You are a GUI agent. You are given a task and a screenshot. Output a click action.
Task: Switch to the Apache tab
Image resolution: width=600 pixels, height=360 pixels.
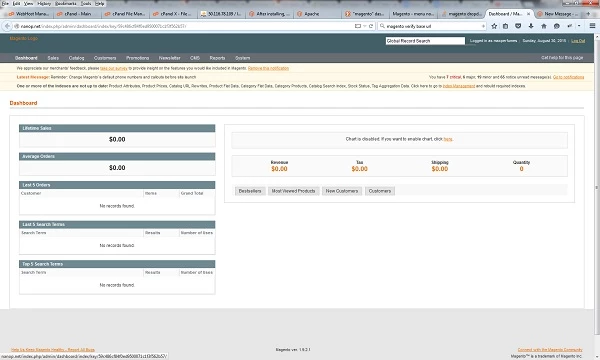[318, 14]
